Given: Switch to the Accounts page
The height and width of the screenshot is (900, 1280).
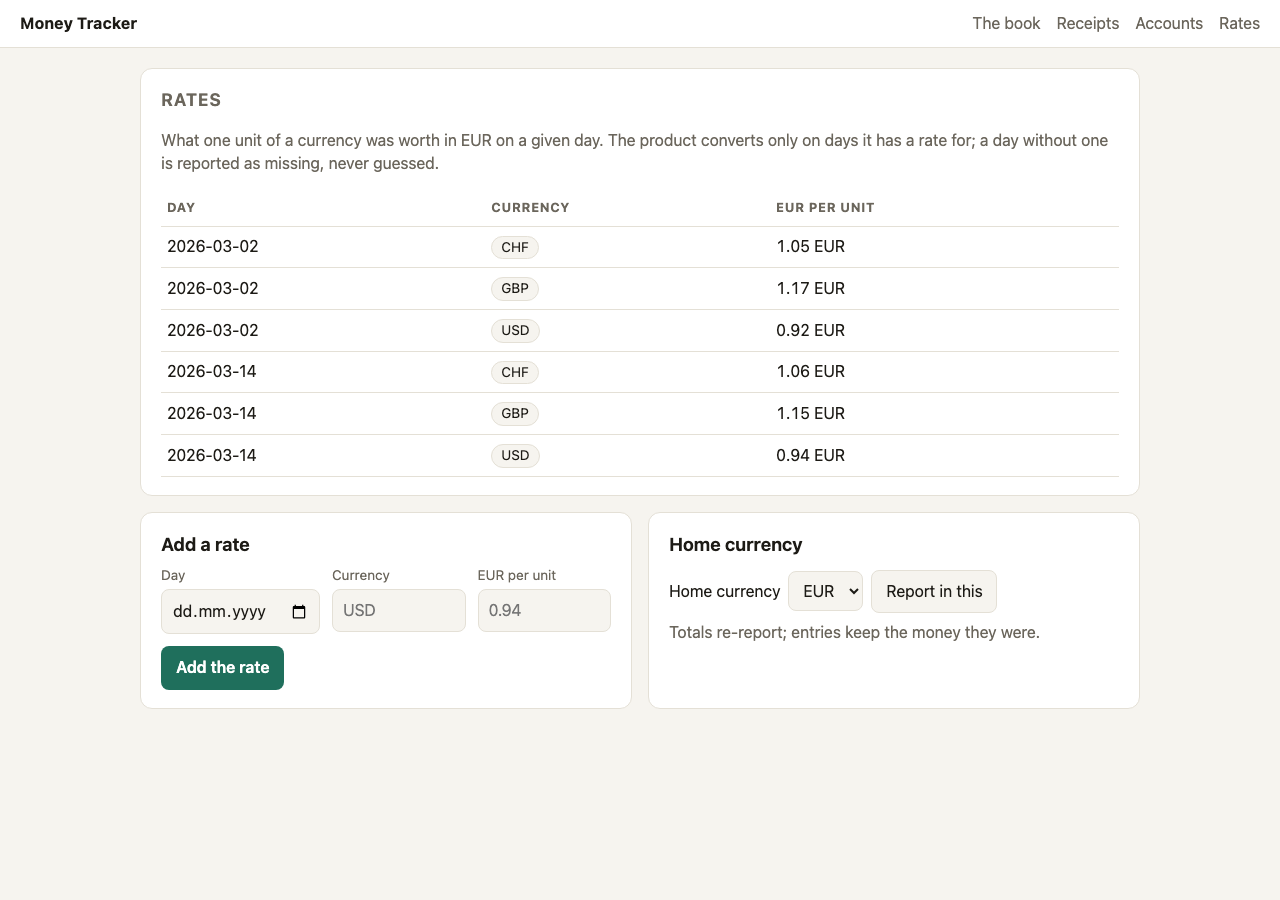Looking at the screenshot, I should [x=1169, y=23].
